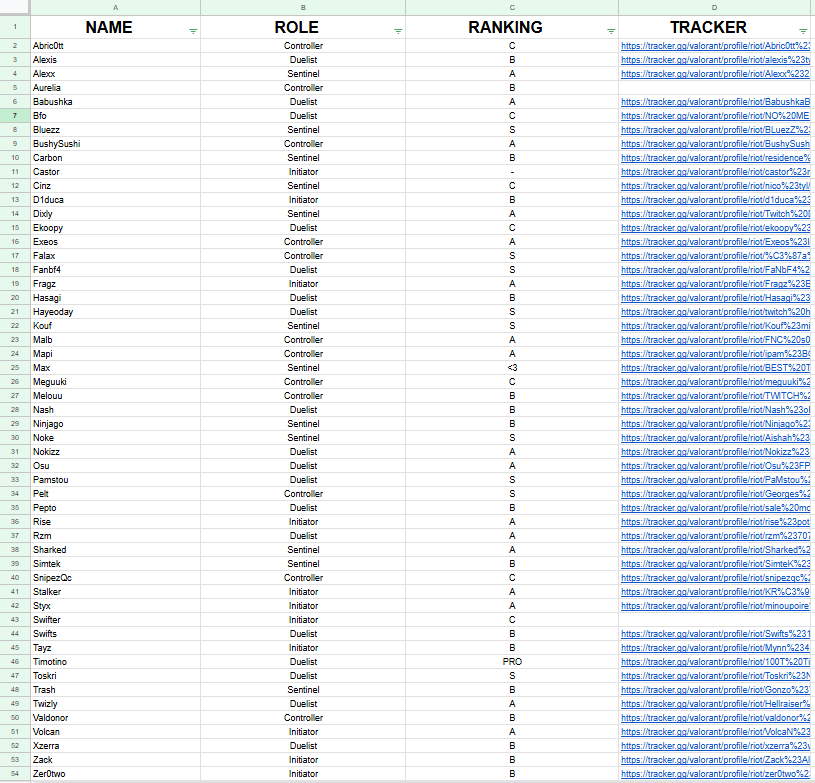Open the RANKING column filter dropdown
815x783 pixels.
[611, 31]
